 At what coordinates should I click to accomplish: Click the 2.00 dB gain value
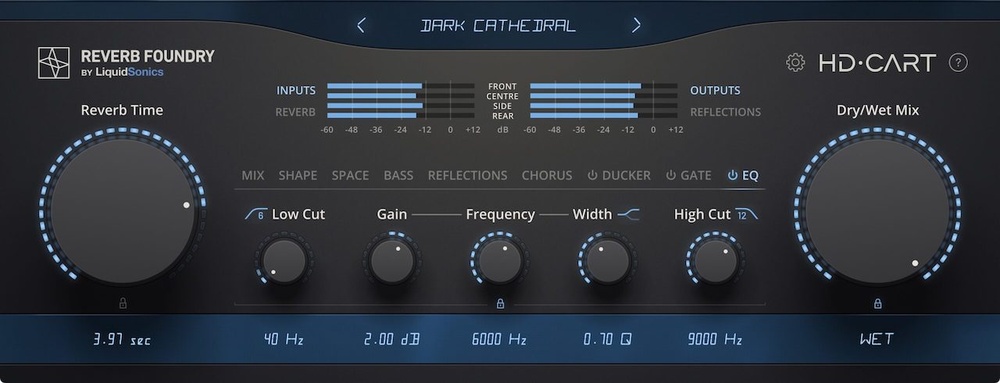(392, 340)
